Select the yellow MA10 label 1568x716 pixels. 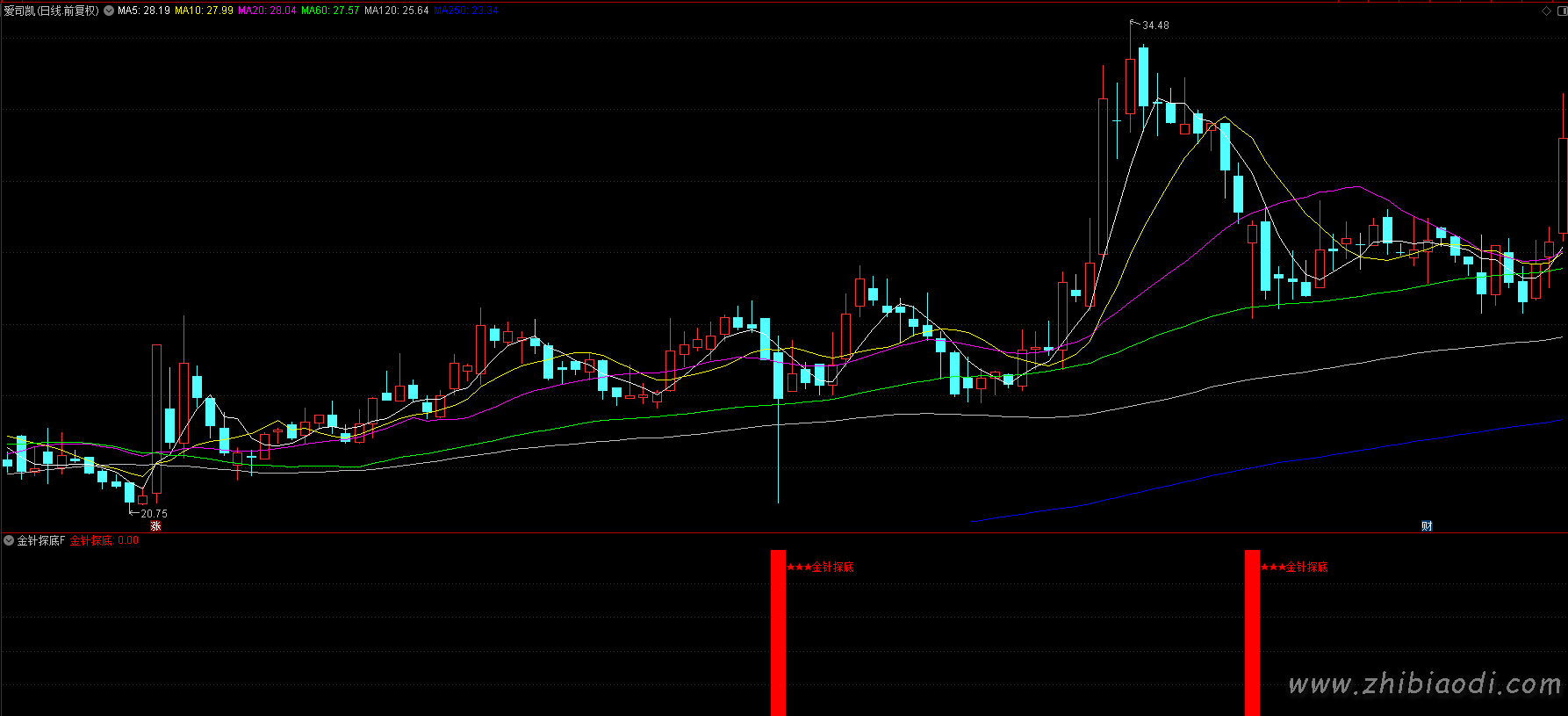(204, 11)
